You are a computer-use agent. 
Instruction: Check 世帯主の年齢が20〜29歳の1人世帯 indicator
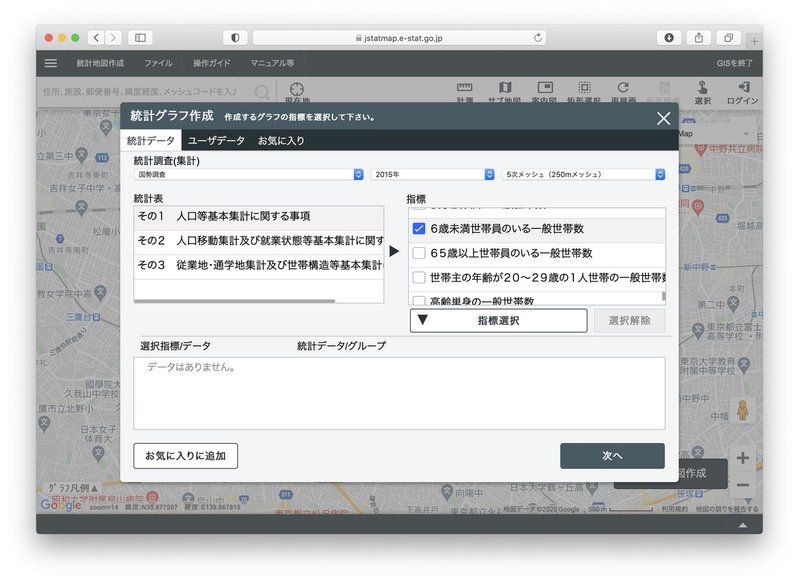point(419,277)
